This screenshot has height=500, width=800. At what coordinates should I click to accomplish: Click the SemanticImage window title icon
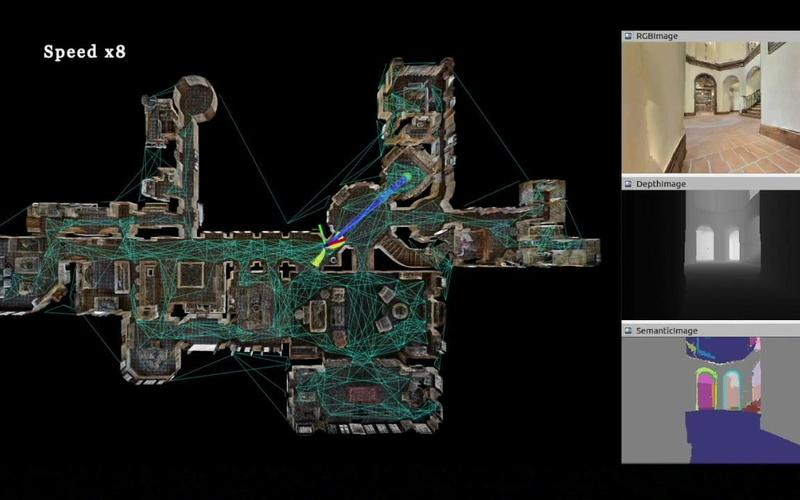point(628,331)
